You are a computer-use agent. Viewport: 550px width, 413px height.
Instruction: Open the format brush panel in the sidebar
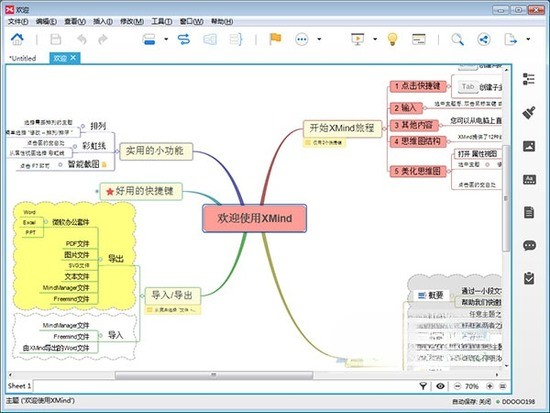529,113
